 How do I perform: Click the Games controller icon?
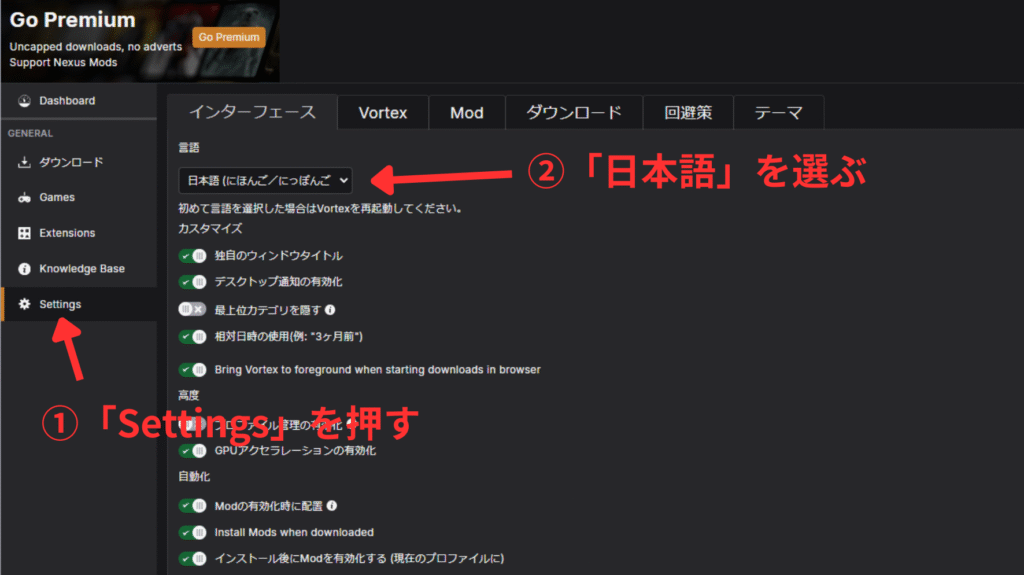click(24, 197)
